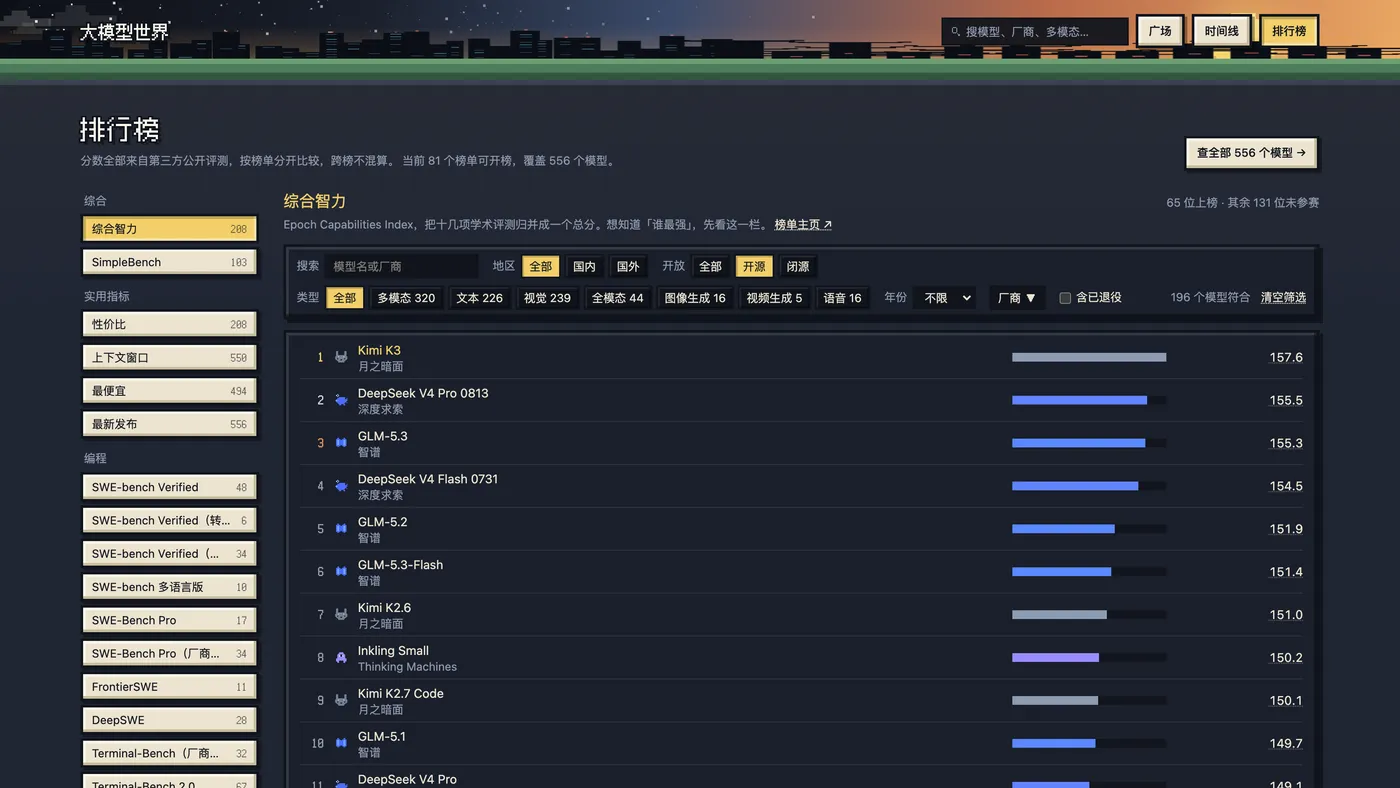Click the vendor icon beside GLM-5.1

[341, 744]
